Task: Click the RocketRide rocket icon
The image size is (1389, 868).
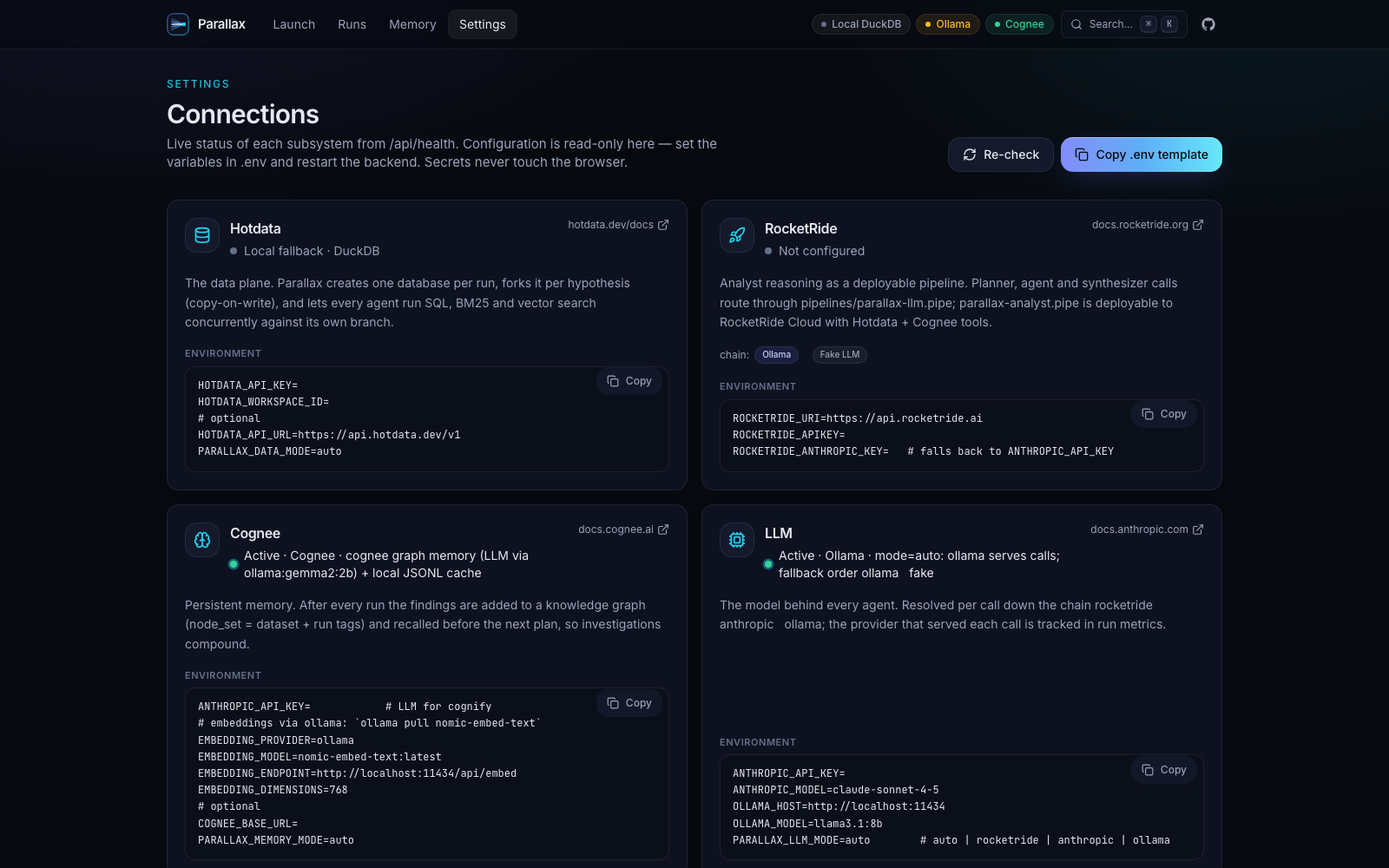Action: tap(737, 235)
